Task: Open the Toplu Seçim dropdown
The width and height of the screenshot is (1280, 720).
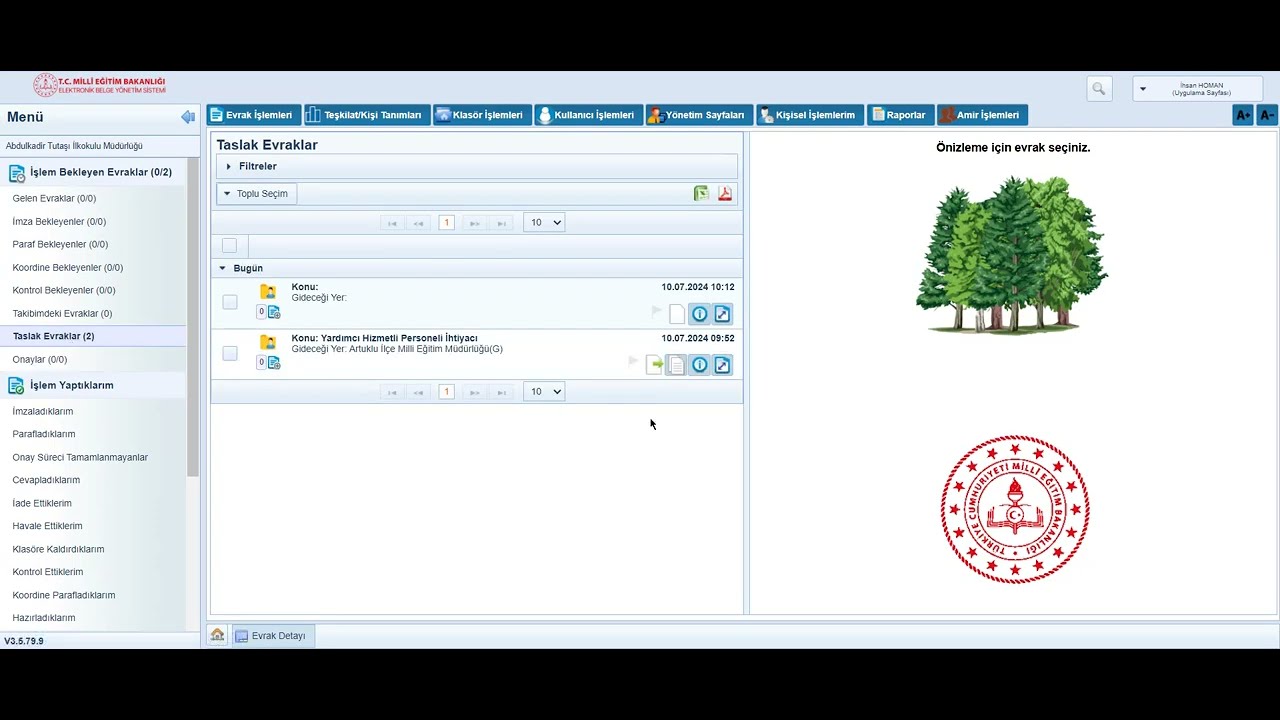Action: click(x=256, y=194)
